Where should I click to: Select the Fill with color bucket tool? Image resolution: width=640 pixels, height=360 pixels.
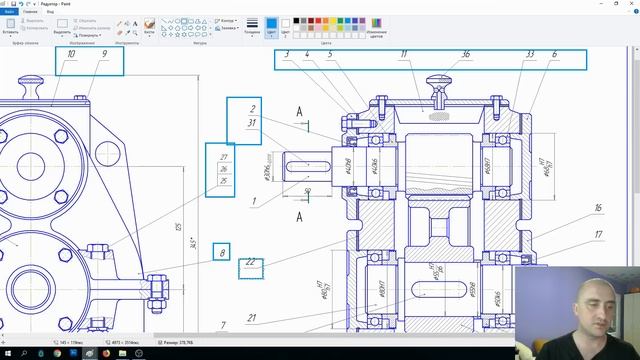click(127, 23)
